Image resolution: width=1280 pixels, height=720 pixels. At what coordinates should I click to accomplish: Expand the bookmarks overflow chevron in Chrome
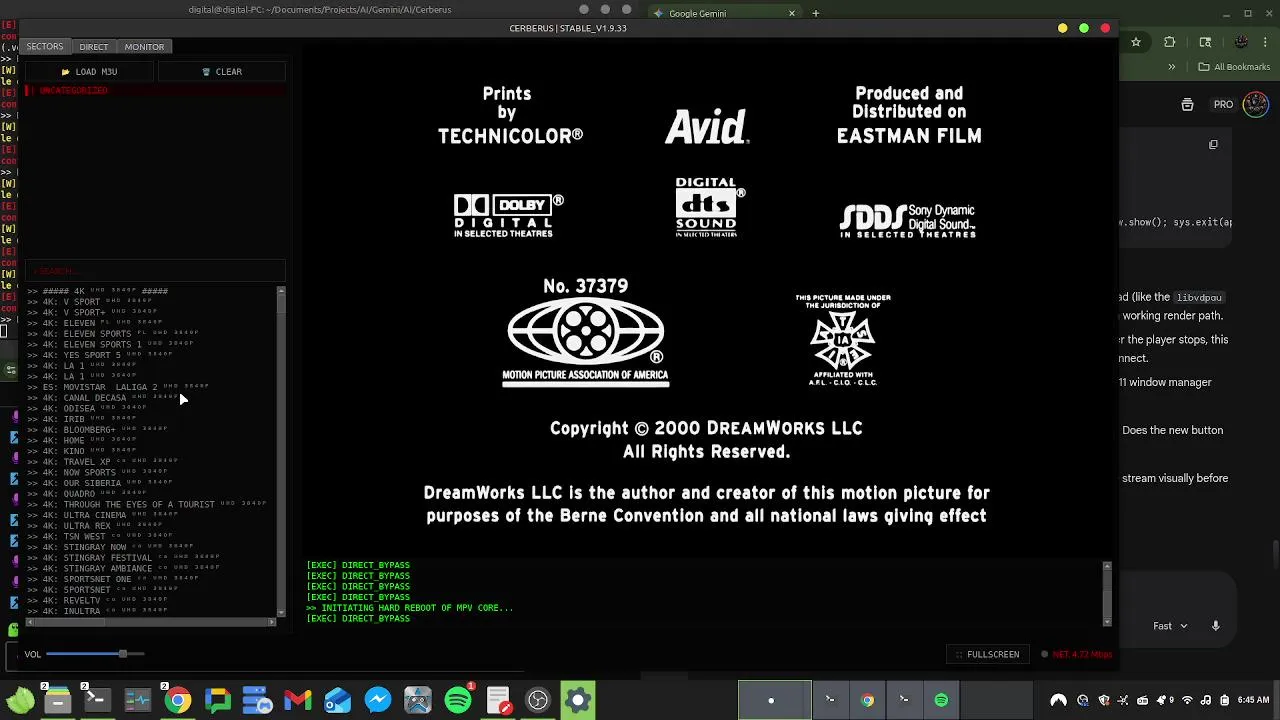pos(1172,67)
